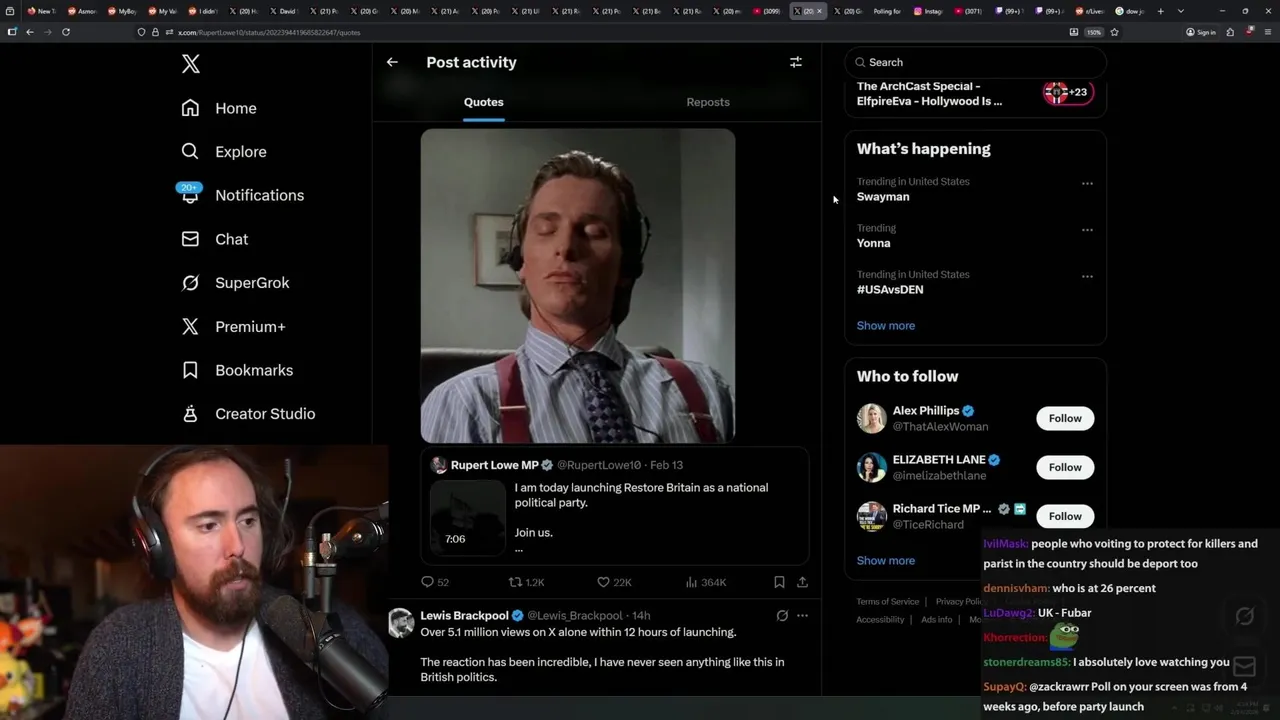This screenshot has height=720, width=1280.
Task: Click the browser back arrow
Action: point(30,32)
